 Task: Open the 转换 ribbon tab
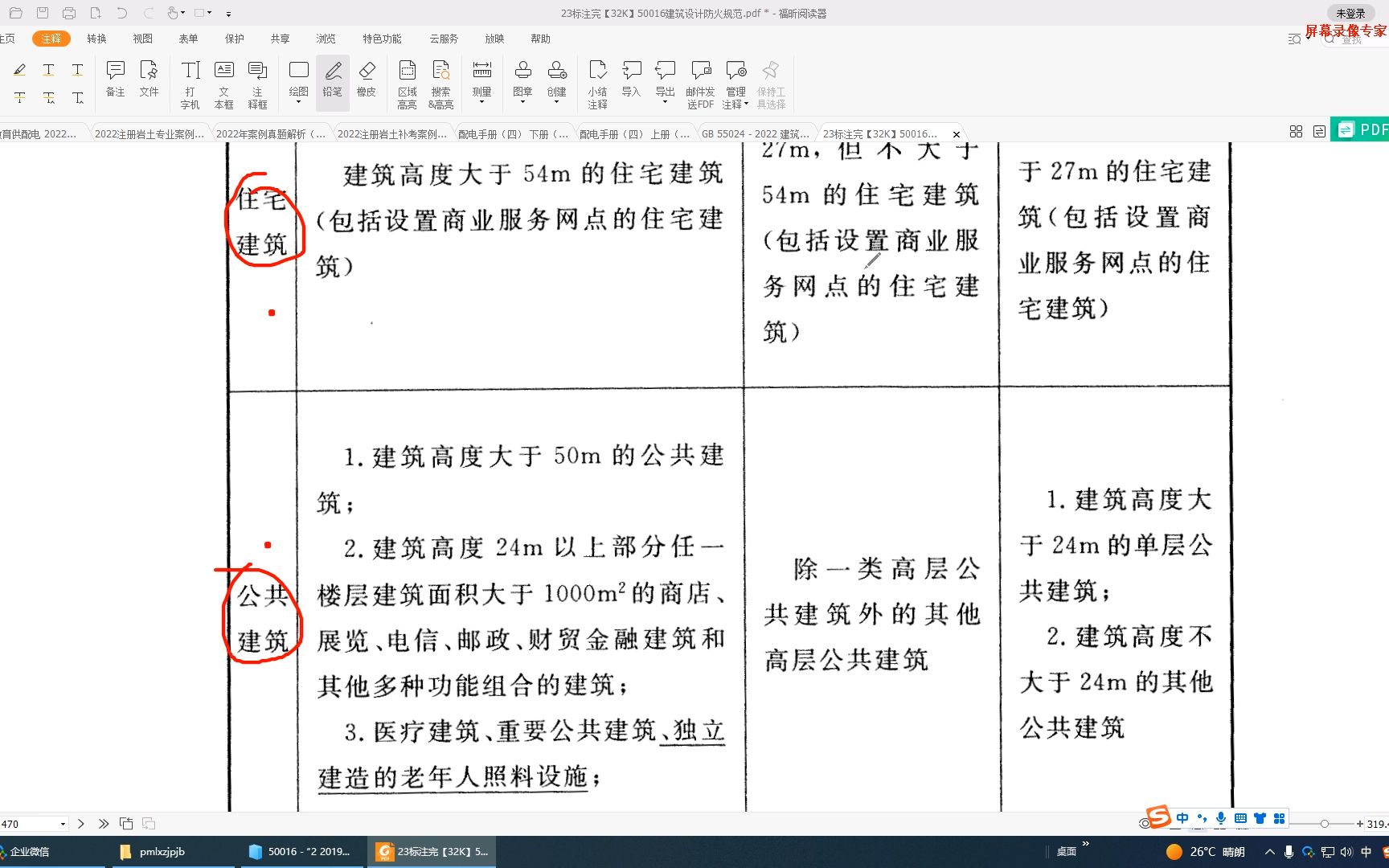click(x=96, y=39)
